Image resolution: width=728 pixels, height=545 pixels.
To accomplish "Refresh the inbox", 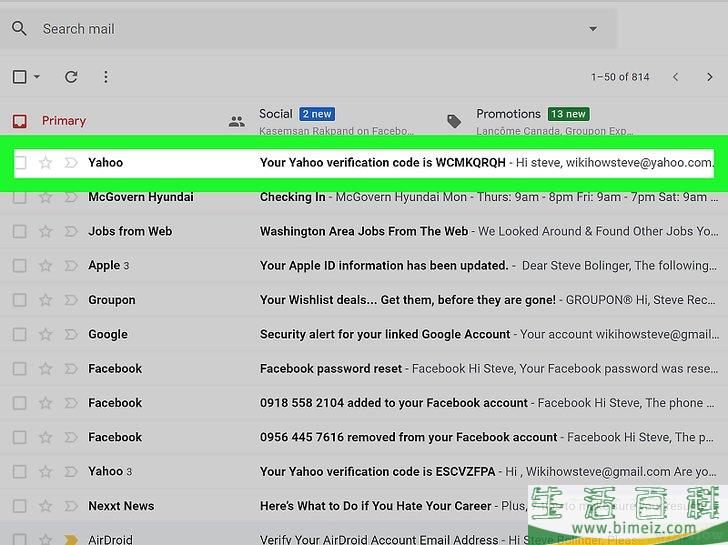I will pos(71,77).
